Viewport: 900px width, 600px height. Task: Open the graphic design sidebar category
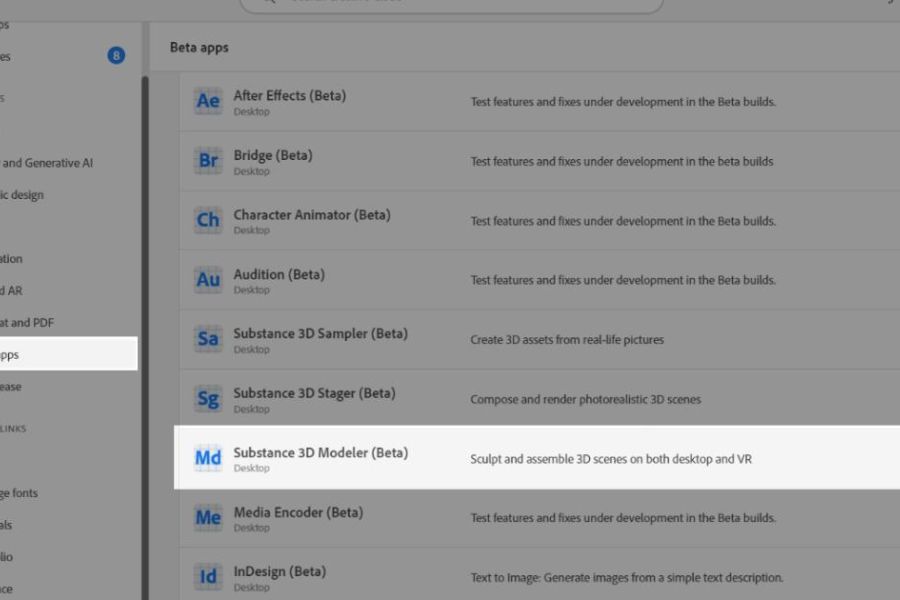22,195
